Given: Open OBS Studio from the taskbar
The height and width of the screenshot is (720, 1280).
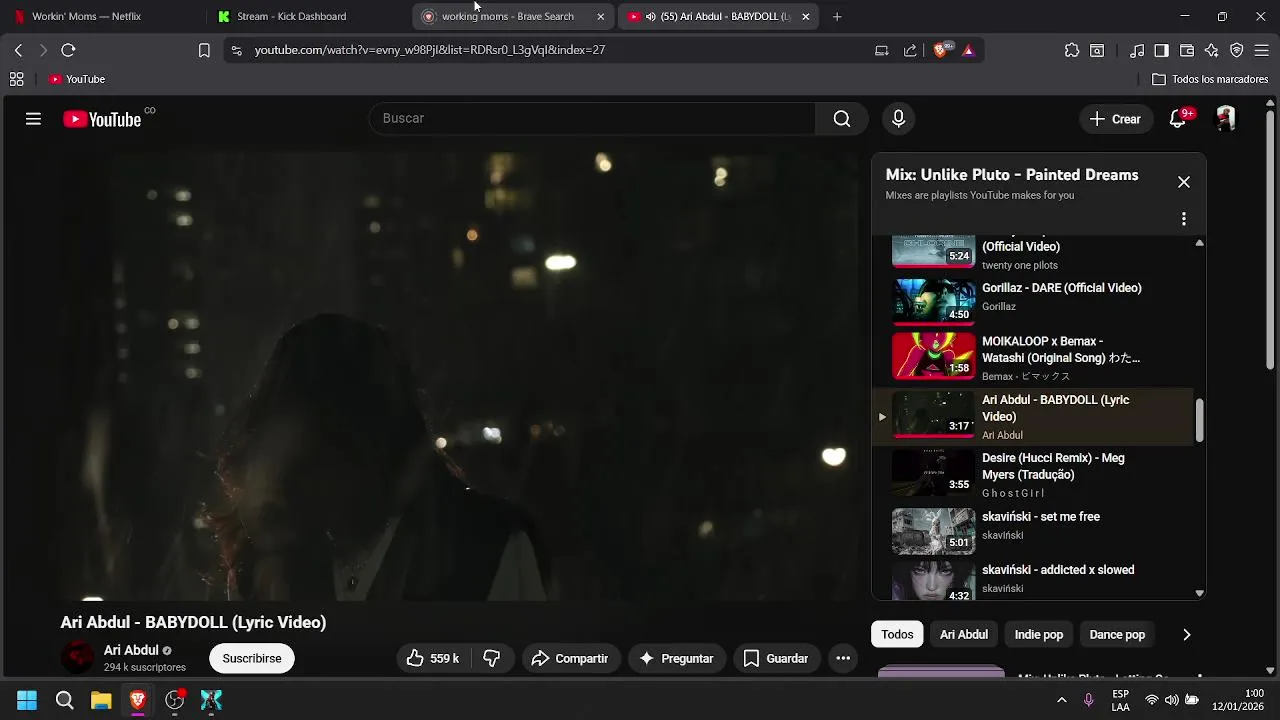Looking at the screenshot, I should click(x=175, y=700).
